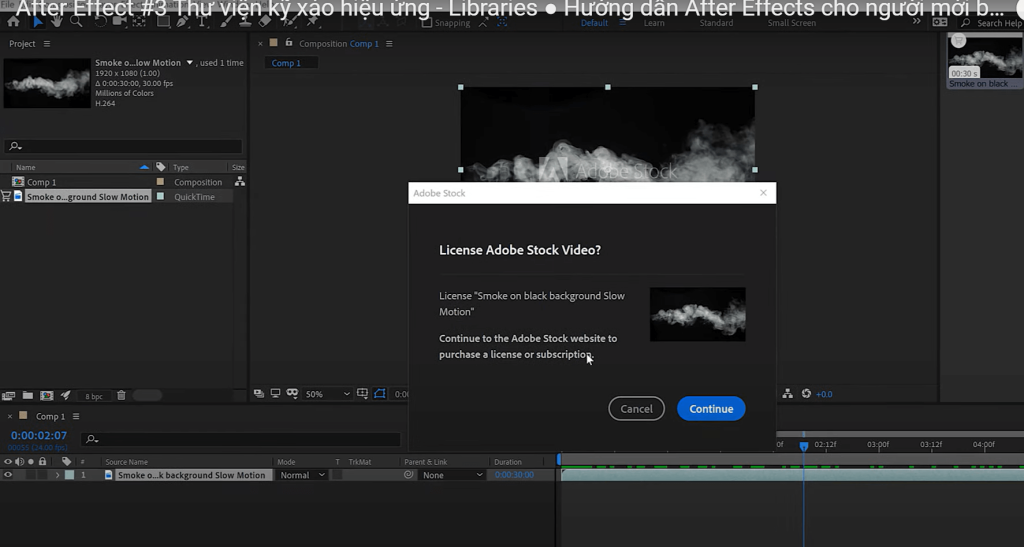This screenshot has width=1024, height=547.
Task: Switch to the Standard workspace
Action: (716, 23)
